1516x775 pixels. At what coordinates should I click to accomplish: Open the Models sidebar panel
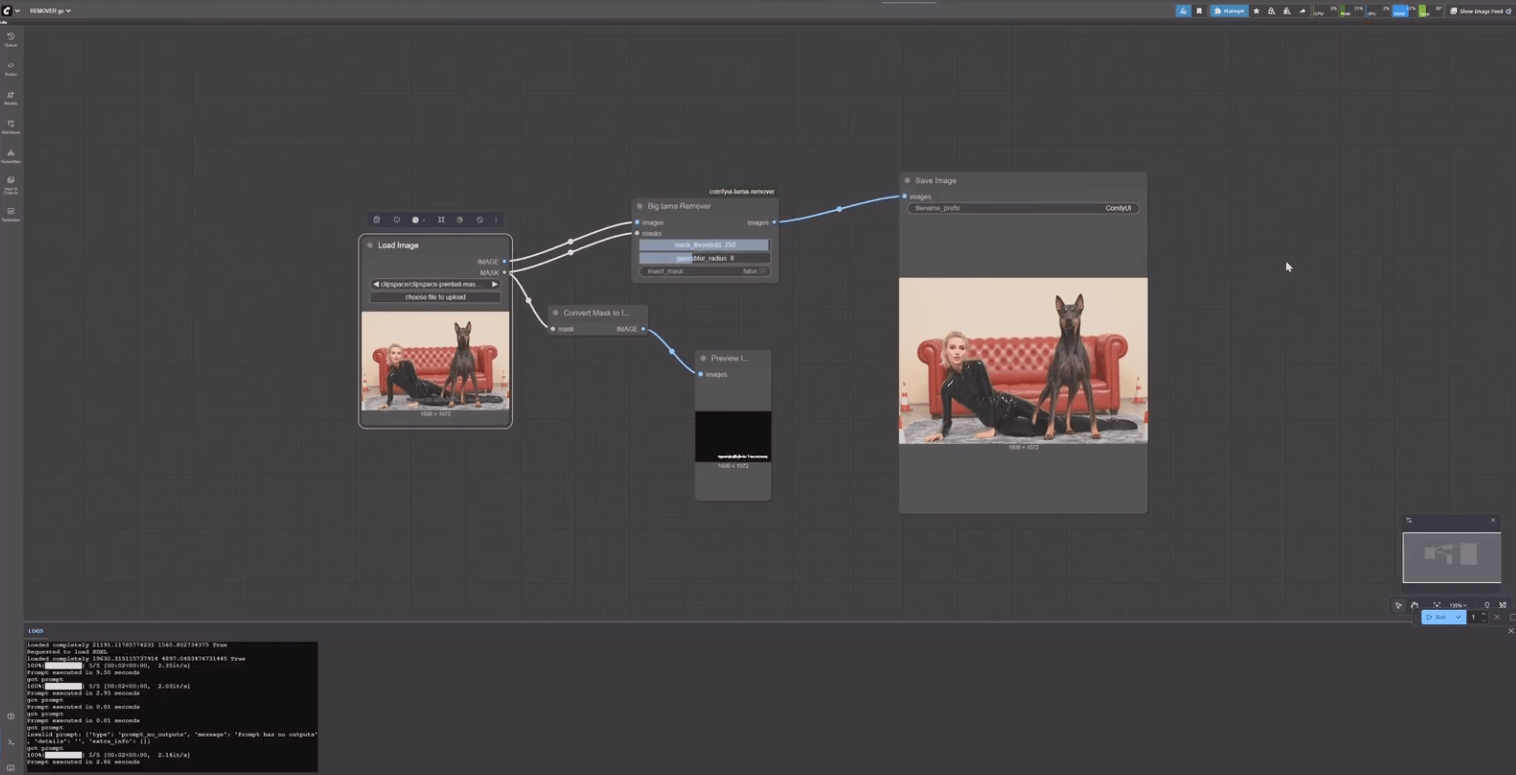click(11, 97)
